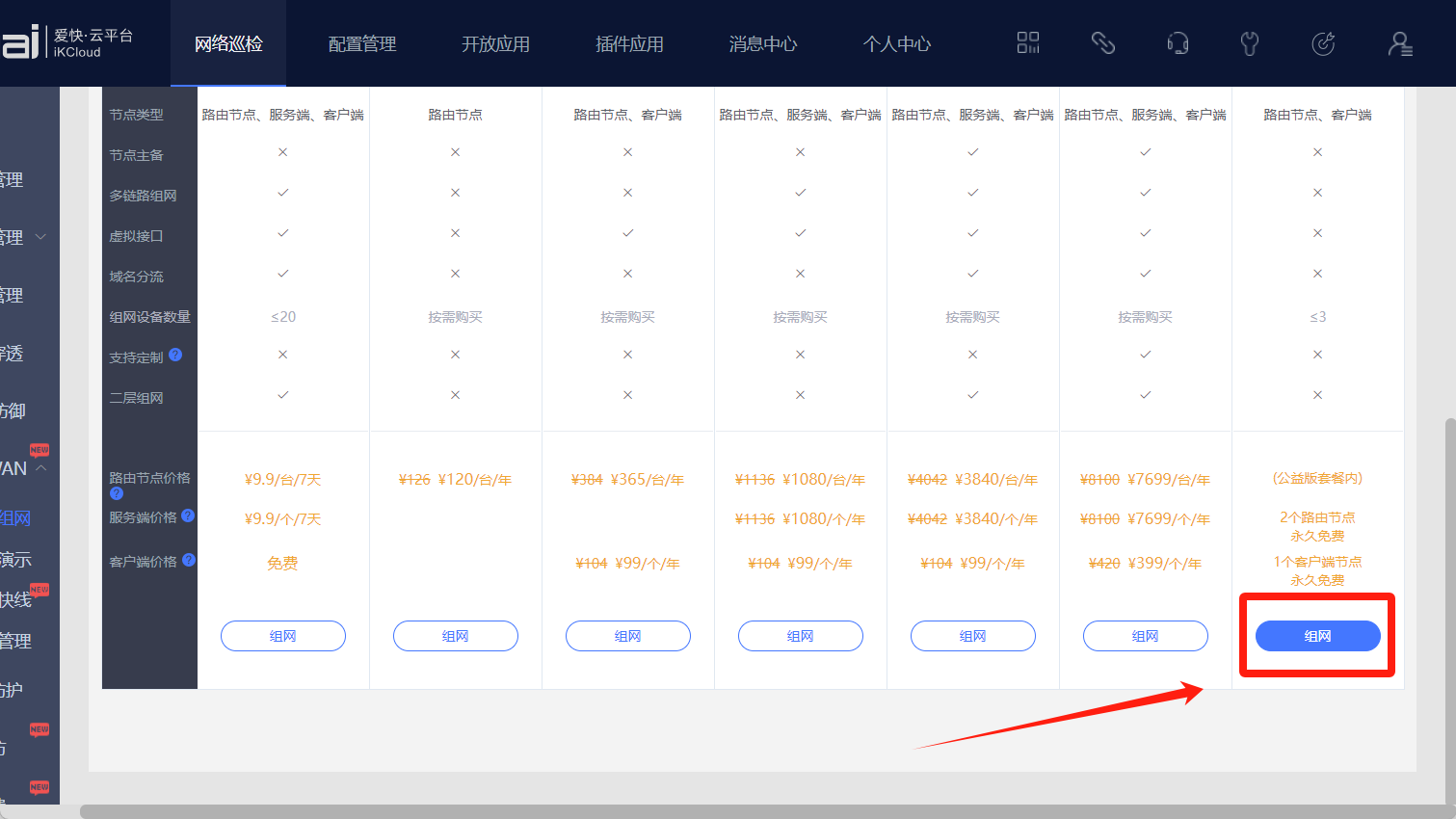Click help icon next to 支持定制
The width and height of the screenshot is (1456, 819).
(175, 355)
